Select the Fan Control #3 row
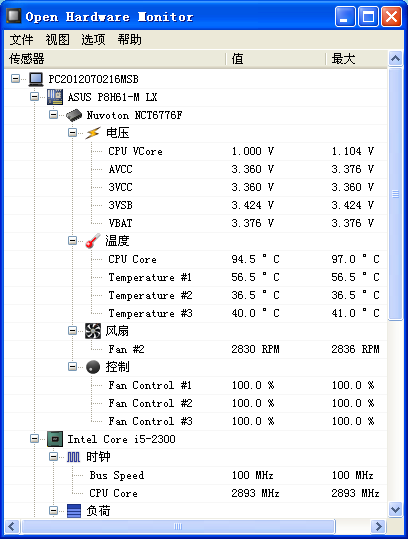 tap(196, 421)
